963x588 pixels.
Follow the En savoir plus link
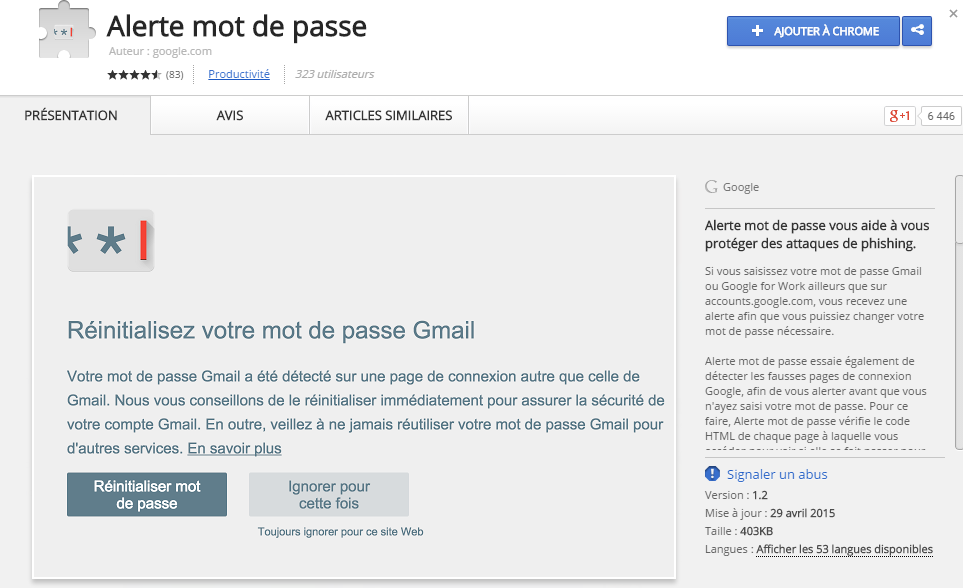coord(235,449)
